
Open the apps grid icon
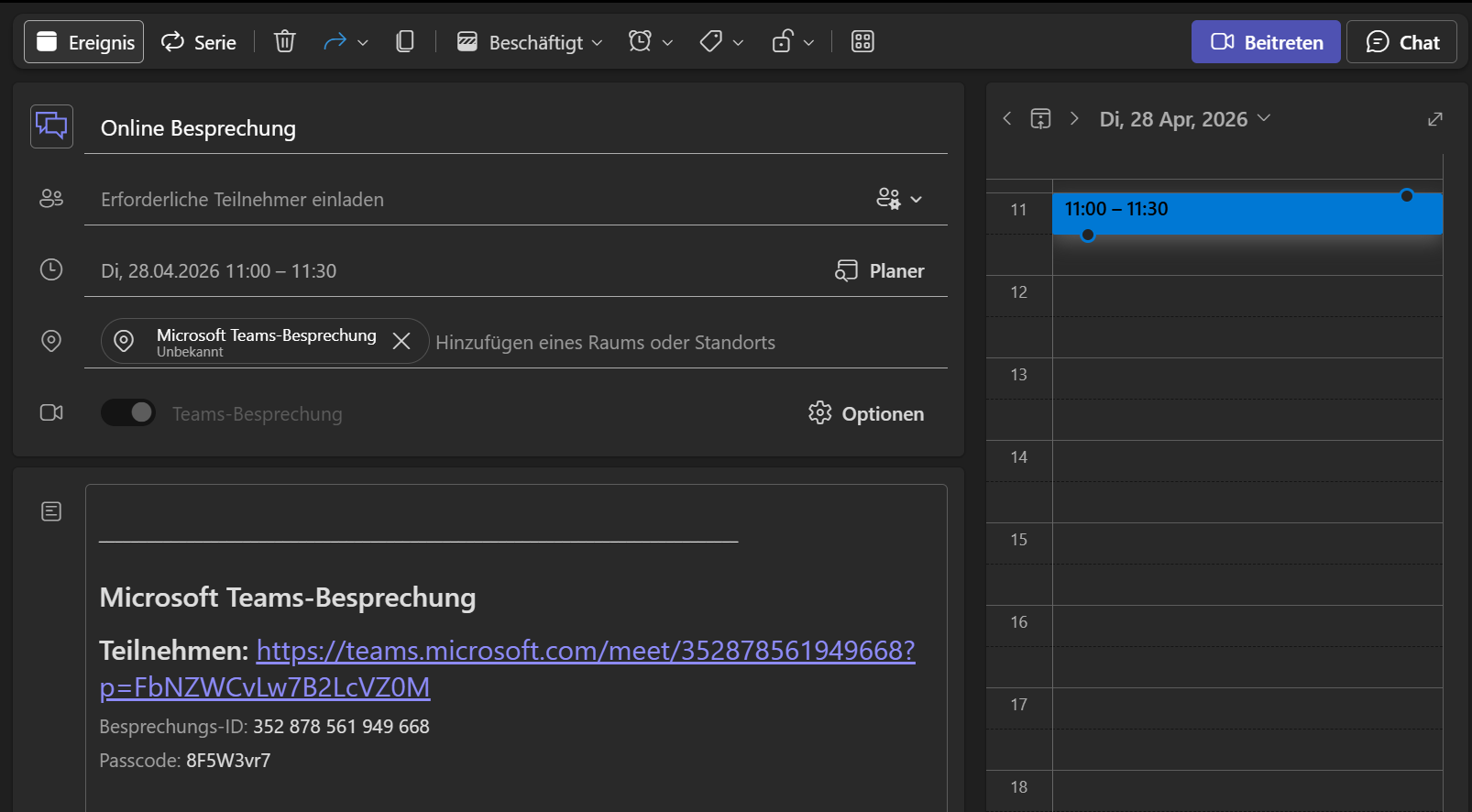click(x=862, y=41)
